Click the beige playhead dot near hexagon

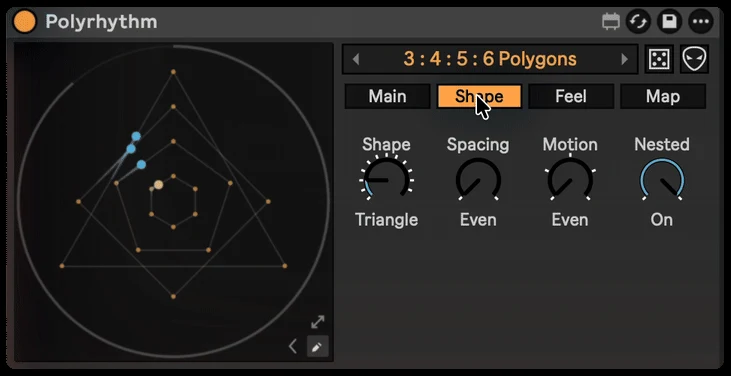click(x=159, y=185)
